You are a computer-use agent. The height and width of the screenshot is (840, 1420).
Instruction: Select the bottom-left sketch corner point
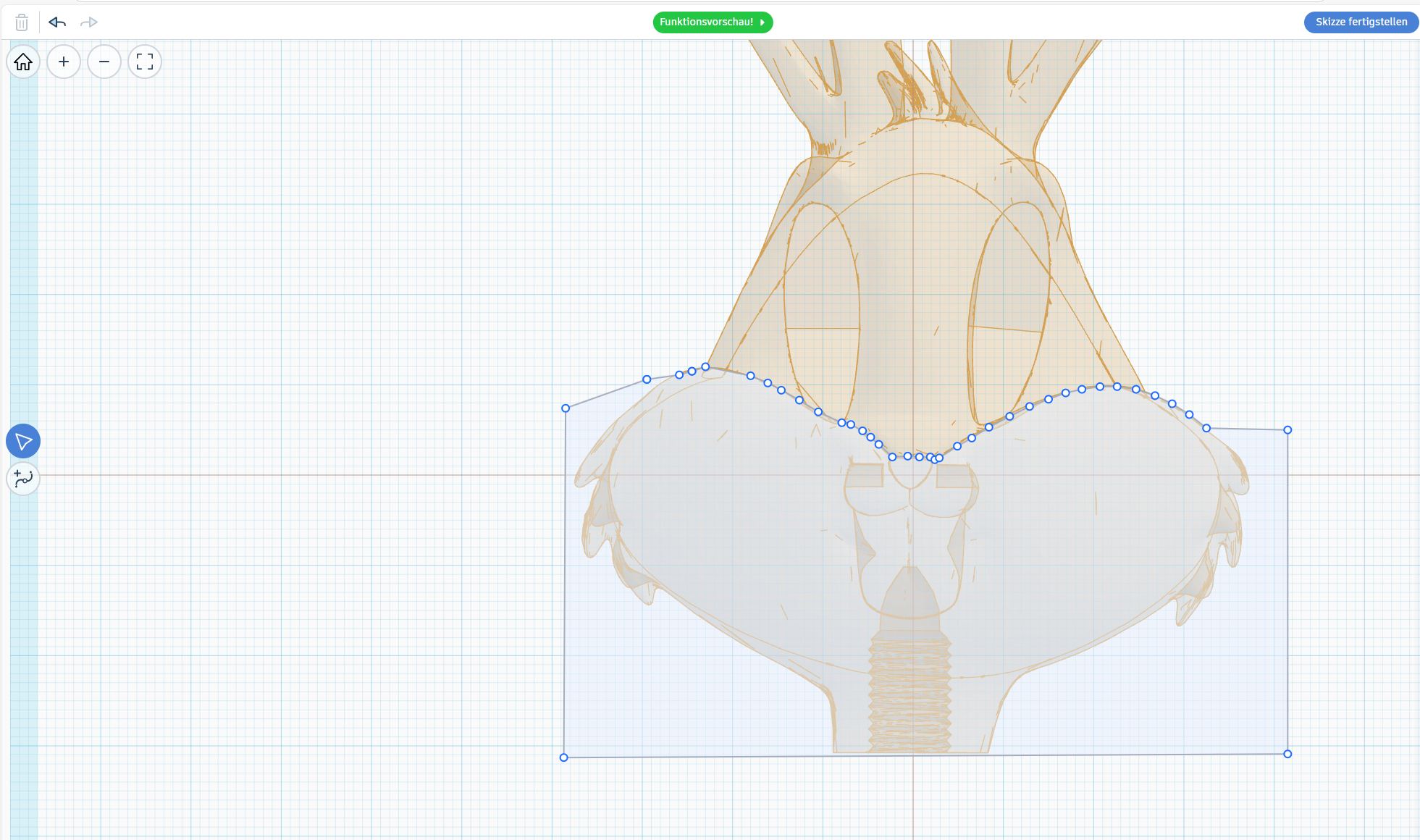tap(564, 757)
